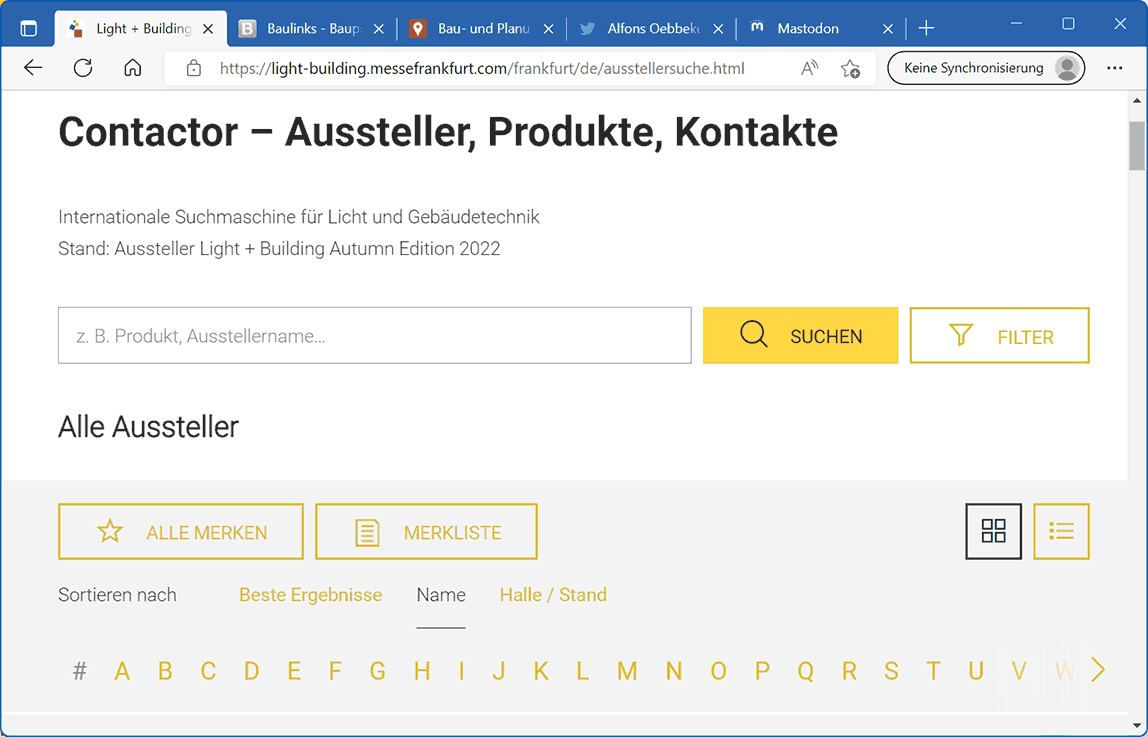1148x737 pixels.
Task: Filter exhibitors by letter B
Action: 165,670
